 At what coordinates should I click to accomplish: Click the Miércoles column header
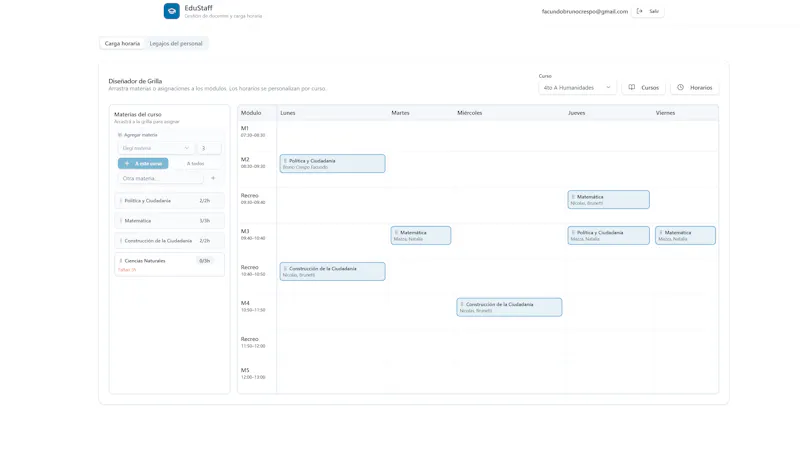(x=469, y=113)
